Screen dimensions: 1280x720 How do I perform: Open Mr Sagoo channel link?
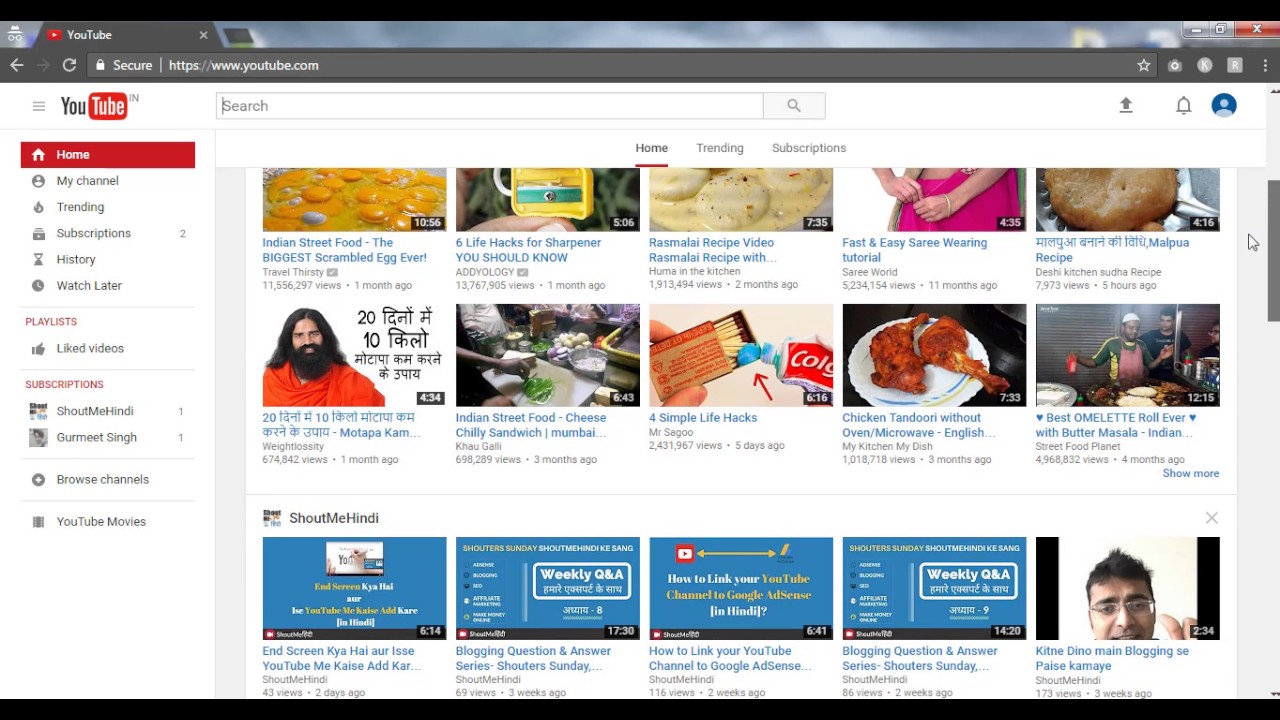[671, 433]
